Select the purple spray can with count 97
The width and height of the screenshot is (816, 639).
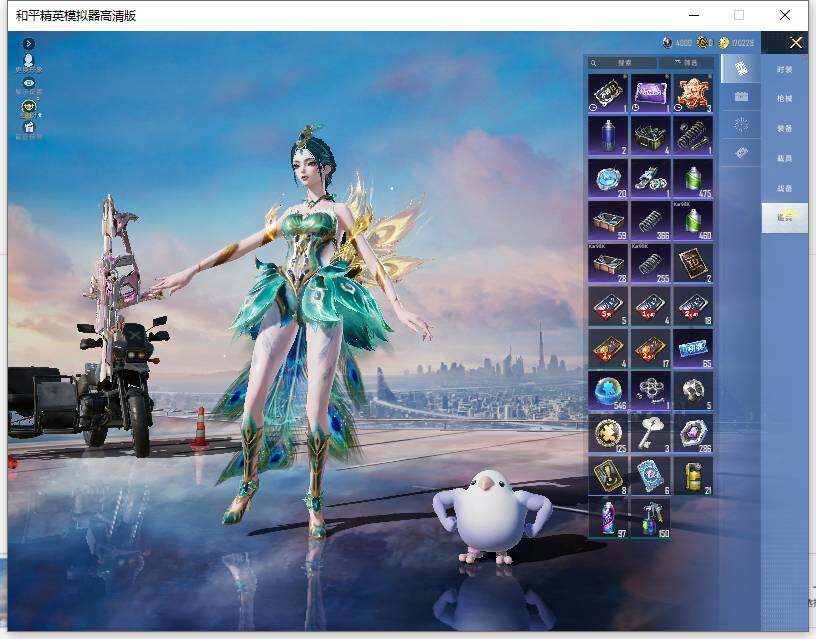[x=608, y=519]
